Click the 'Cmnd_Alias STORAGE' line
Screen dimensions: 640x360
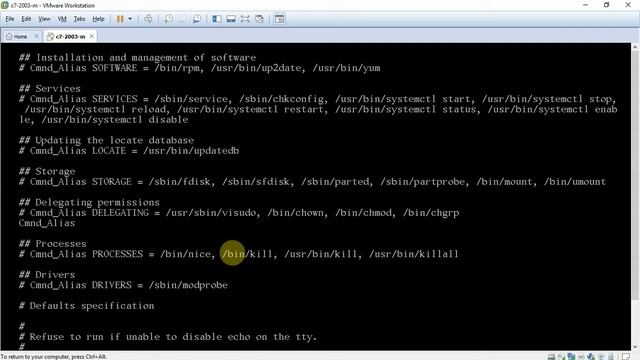(313, 182)
